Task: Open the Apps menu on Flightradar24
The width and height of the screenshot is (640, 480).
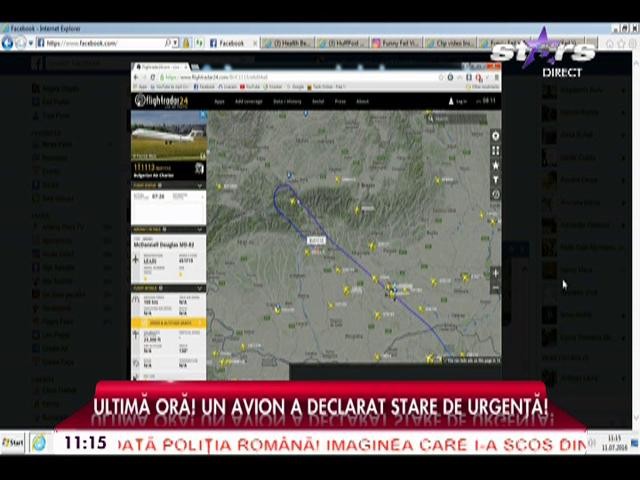Action: pyautogui.click(x=219, y=102)
